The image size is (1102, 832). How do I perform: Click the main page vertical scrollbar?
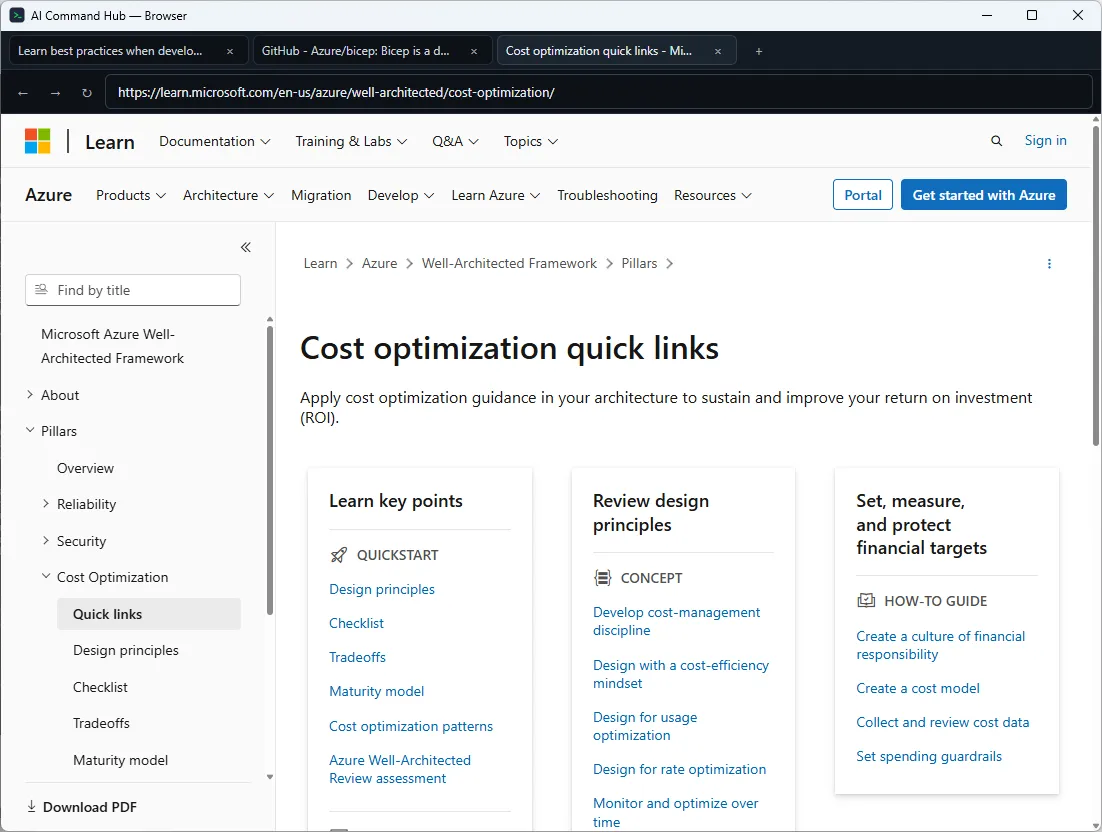(x=1096, y=285)
